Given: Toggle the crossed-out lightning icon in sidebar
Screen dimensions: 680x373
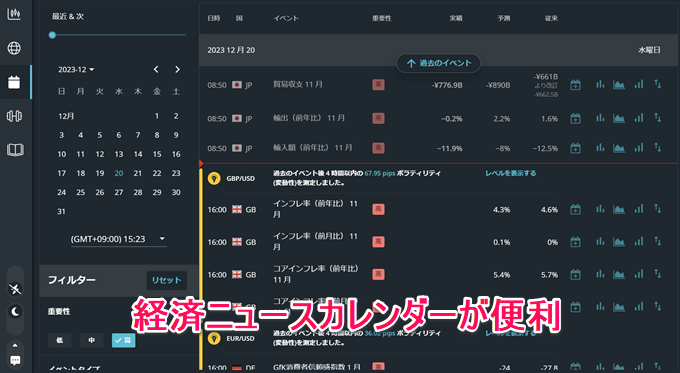Looking at the screenshot, I should pyautogui.click(x=15, y=289).
